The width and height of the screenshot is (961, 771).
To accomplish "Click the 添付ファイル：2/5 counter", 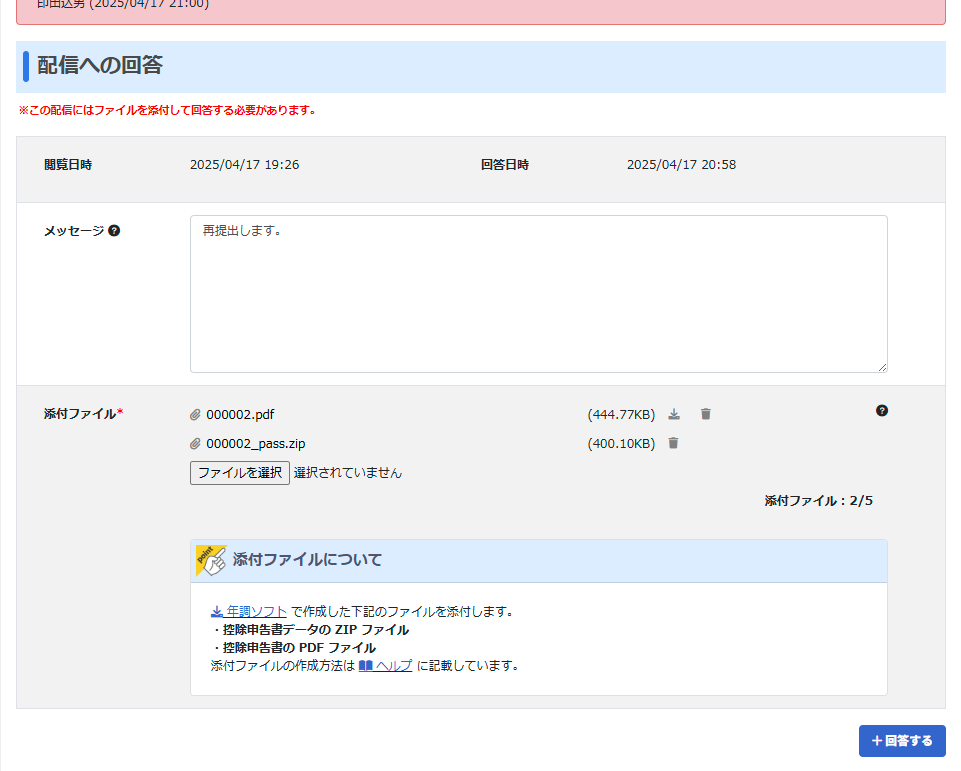I will (818, 501).
